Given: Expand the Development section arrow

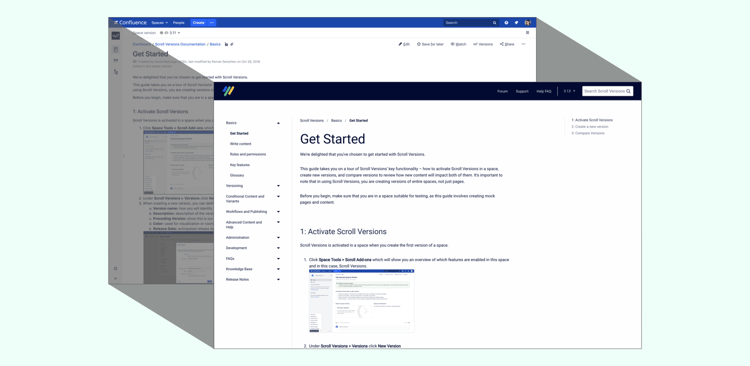Looking at the screenshot, I should (278, 248).
